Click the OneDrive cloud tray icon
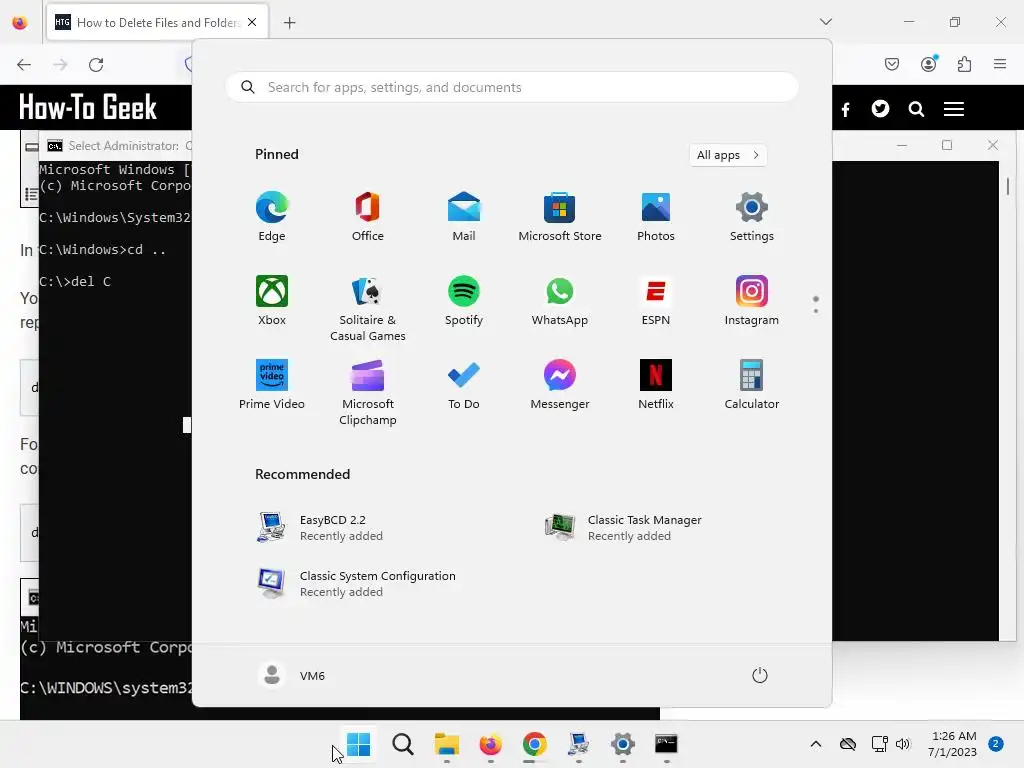1024x768 pixels. coord(848,744)
